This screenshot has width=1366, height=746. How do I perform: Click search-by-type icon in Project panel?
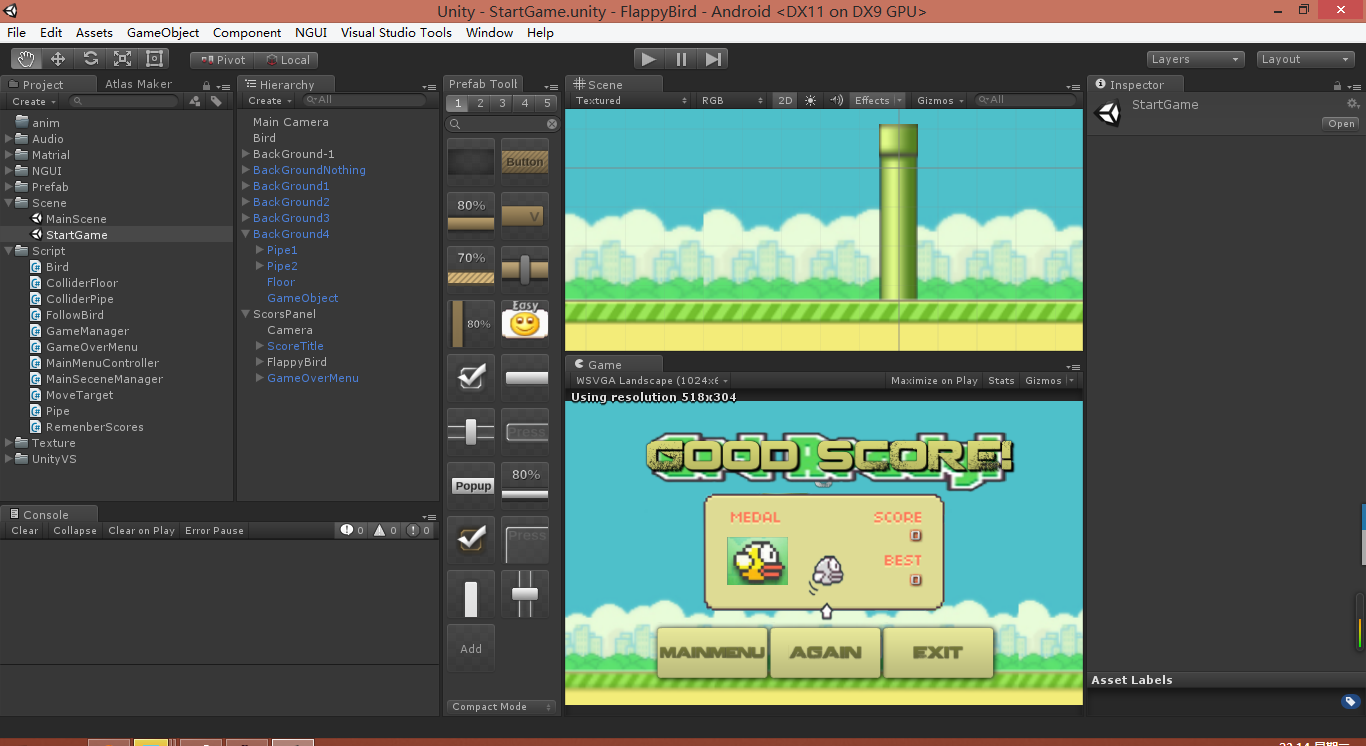195,101
